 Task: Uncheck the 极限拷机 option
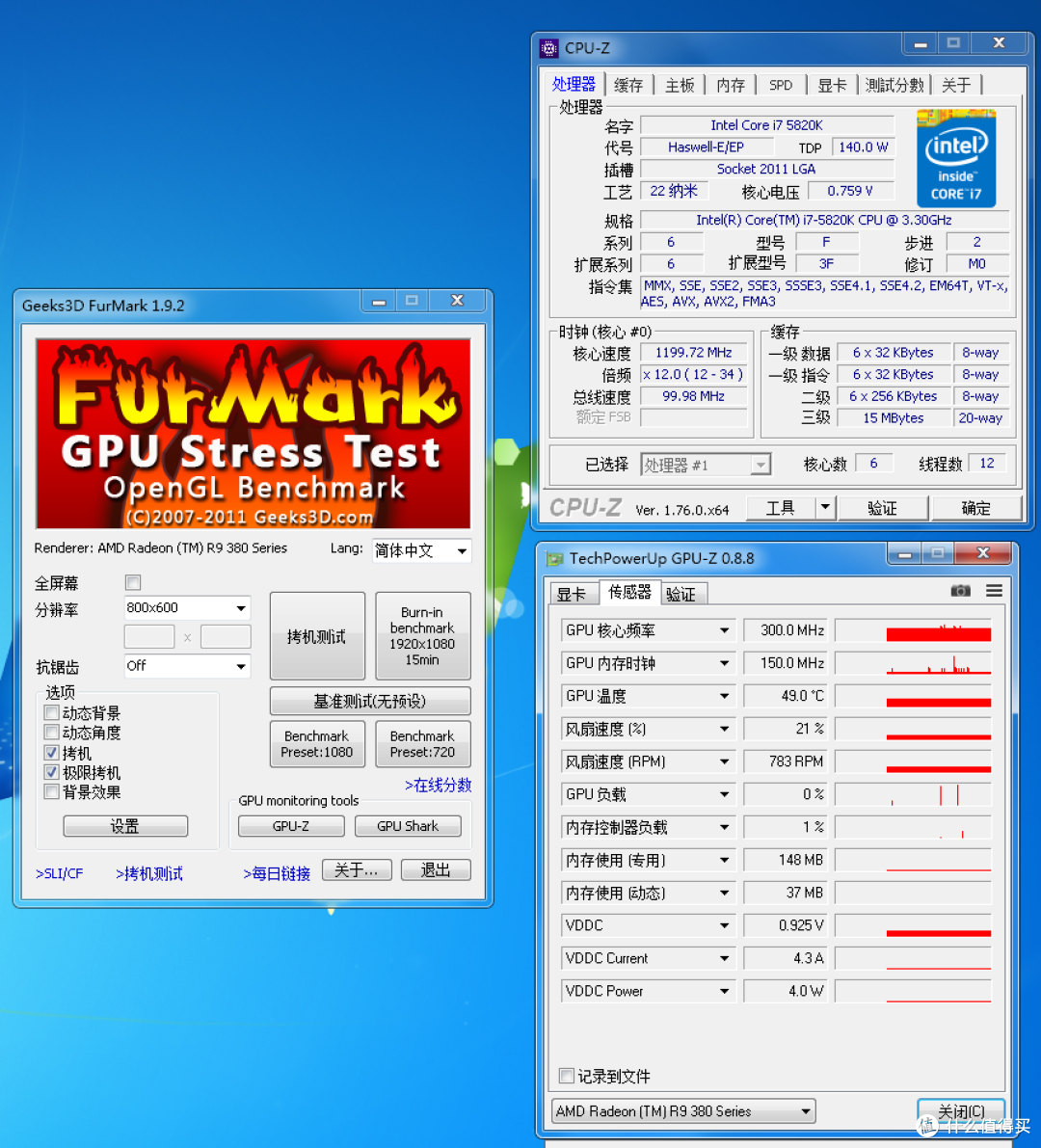(51, 772)
